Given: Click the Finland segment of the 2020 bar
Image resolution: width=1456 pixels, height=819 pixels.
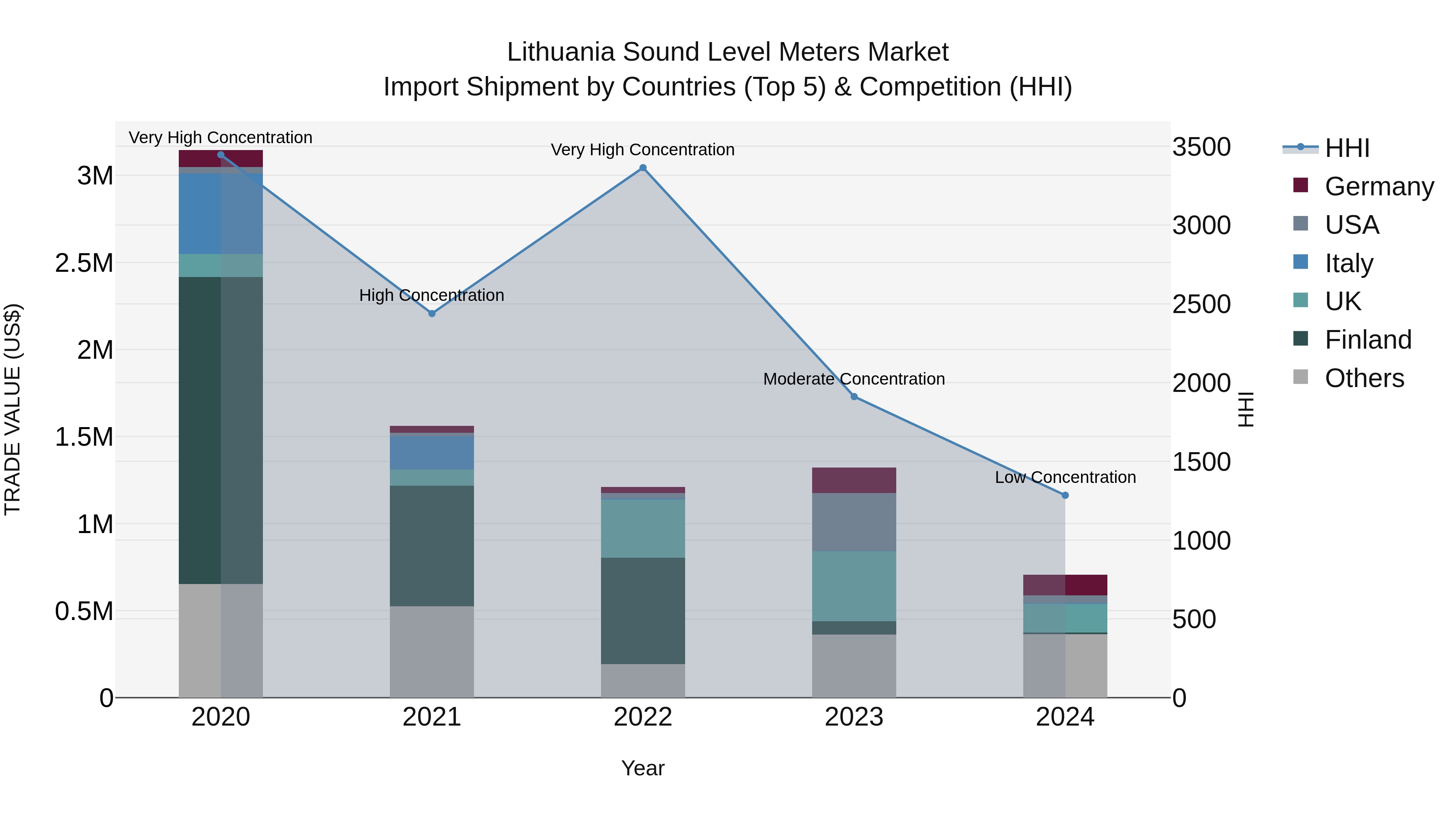Looking at the screenshot, I should point(221,431).
